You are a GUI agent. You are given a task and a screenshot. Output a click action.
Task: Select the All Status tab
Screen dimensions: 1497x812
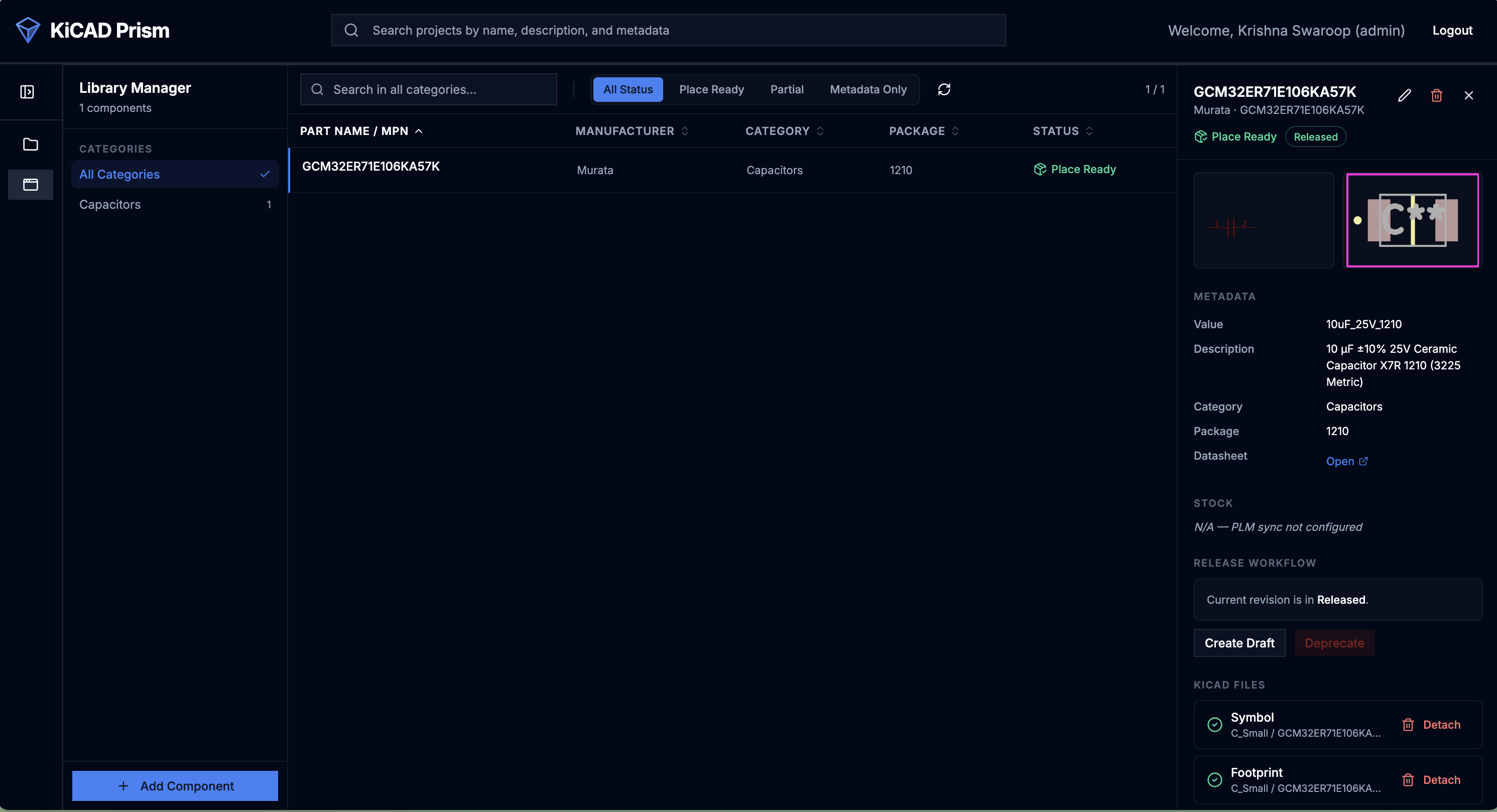[628, 89]
